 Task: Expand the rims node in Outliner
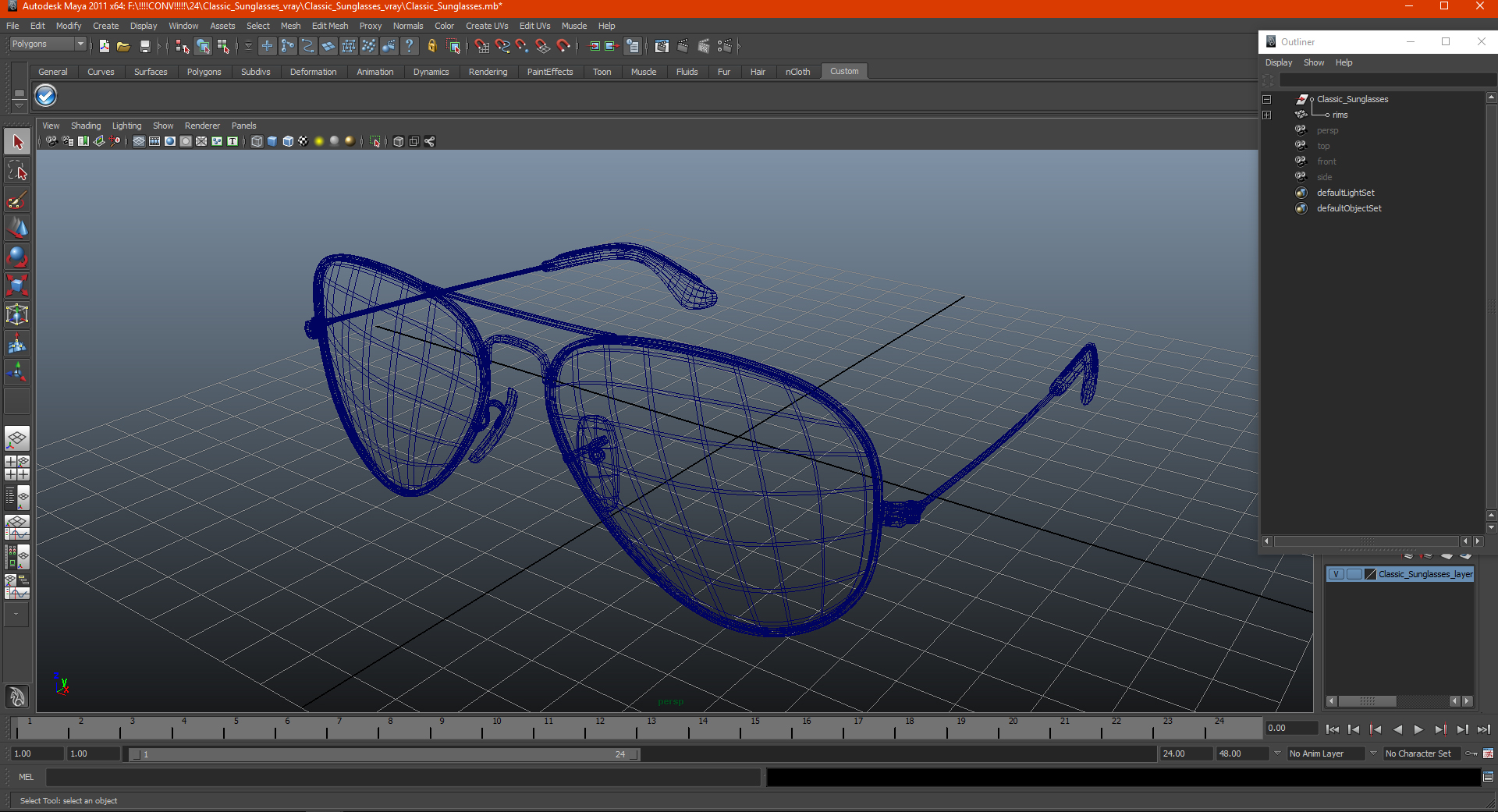pyautogui.click(x=1267, y=115)
